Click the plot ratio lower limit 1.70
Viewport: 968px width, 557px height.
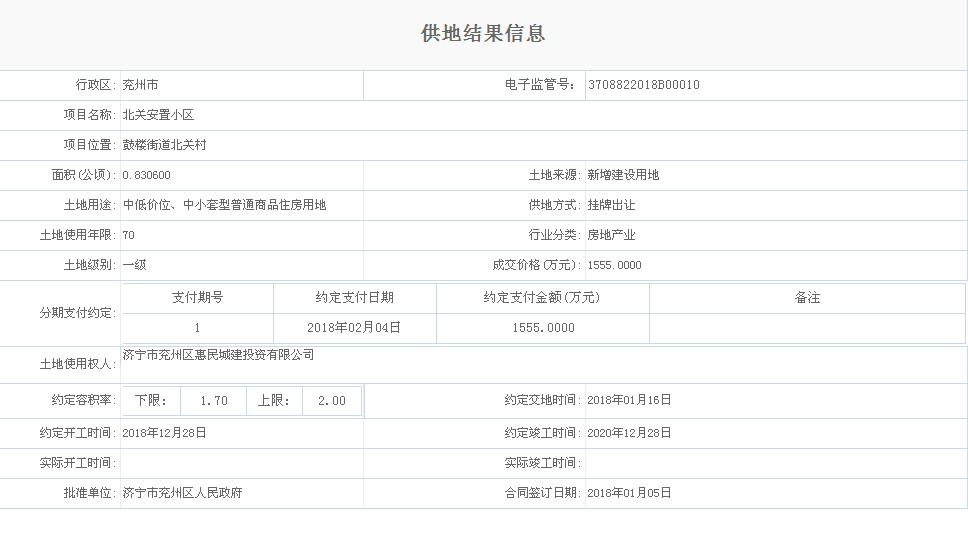(214, 401)
